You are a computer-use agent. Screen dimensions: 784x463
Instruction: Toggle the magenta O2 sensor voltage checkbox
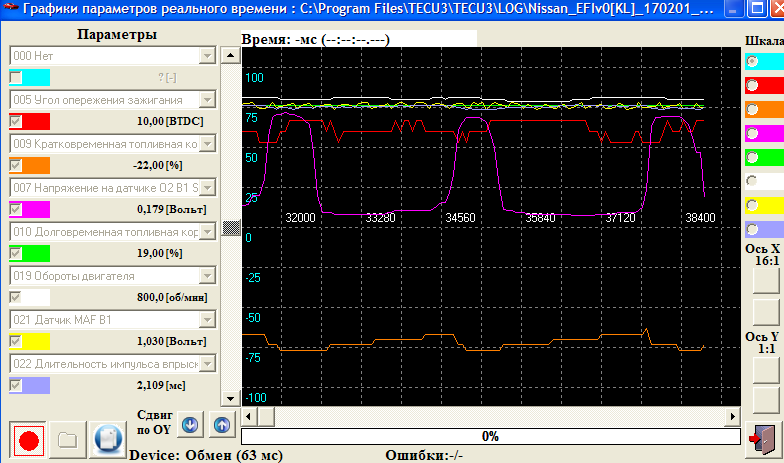(x=15, y=209)
